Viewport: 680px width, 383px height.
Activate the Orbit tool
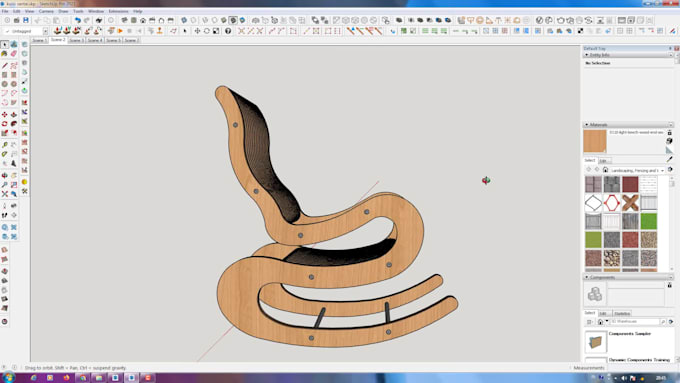coord(4,175)
